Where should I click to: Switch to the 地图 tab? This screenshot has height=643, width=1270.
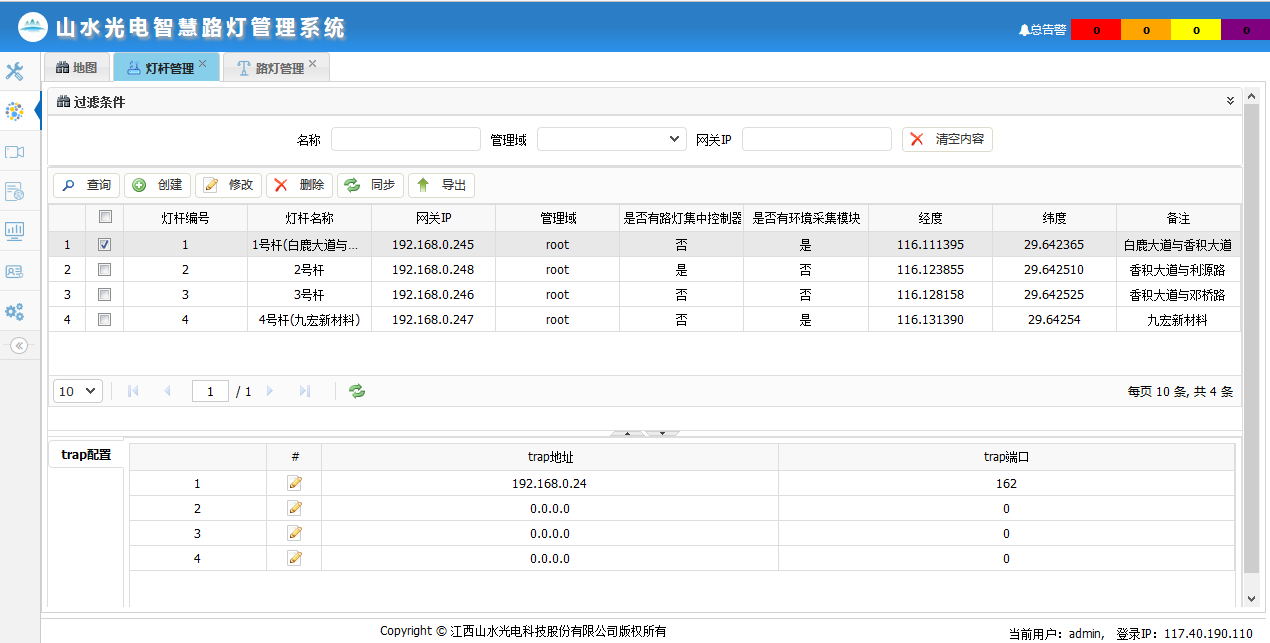coord(77,68)
